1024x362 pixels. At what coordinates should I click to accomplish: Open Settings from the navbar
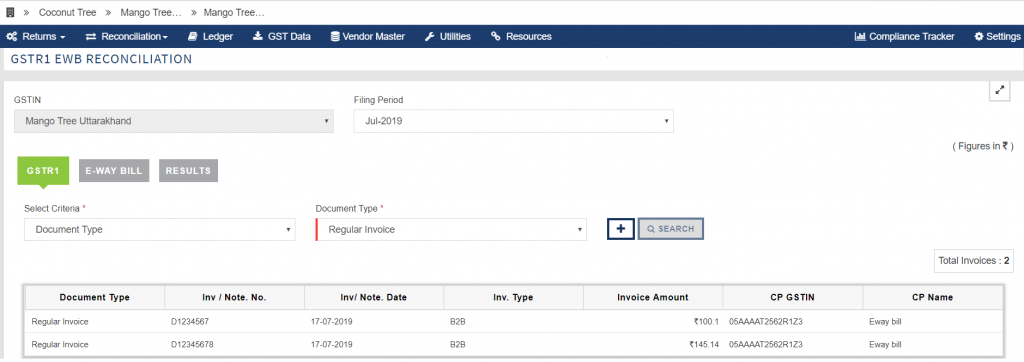[x=997, y=37]
